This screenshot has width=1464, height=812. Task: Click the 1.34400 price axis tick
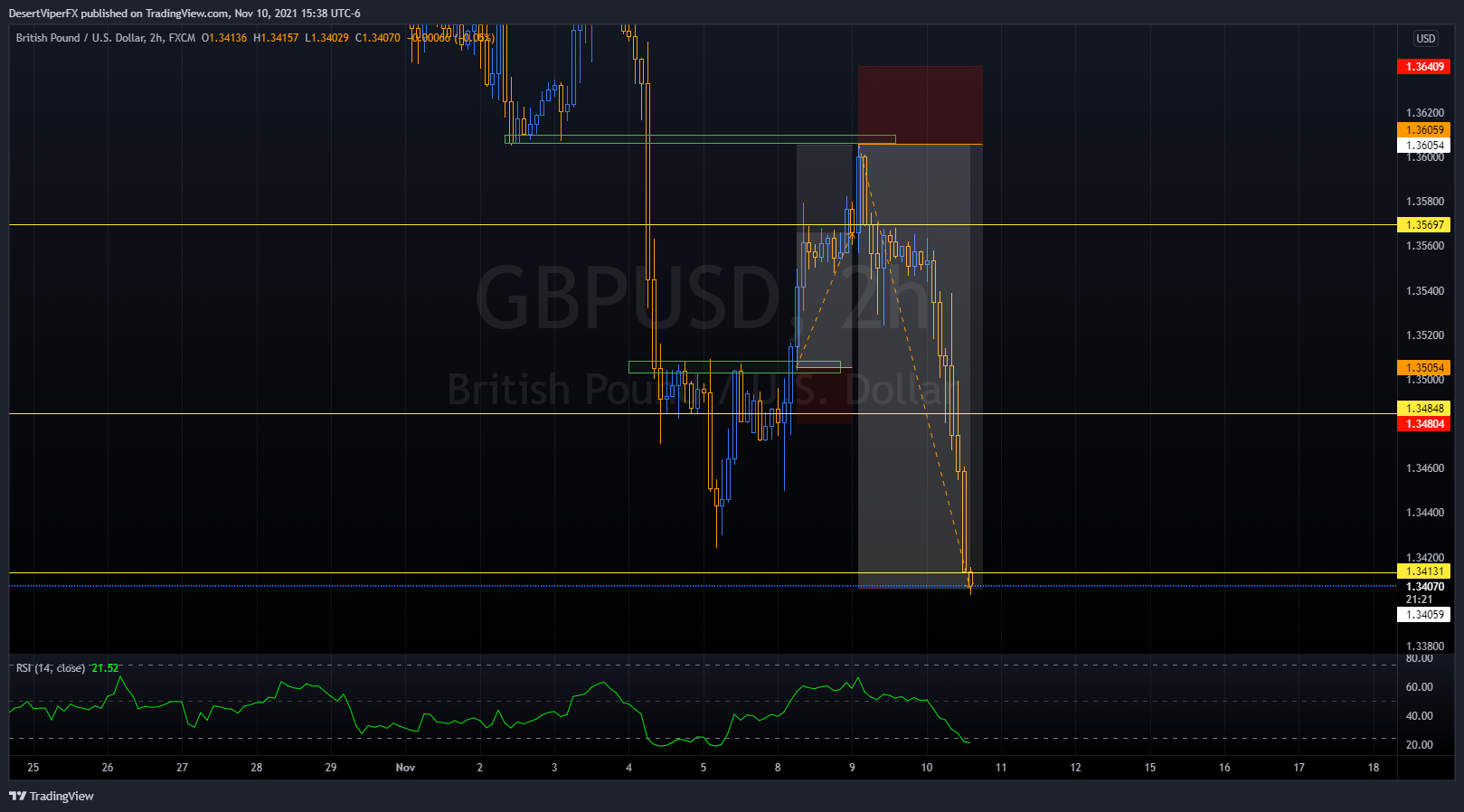tap(1425, 513)
